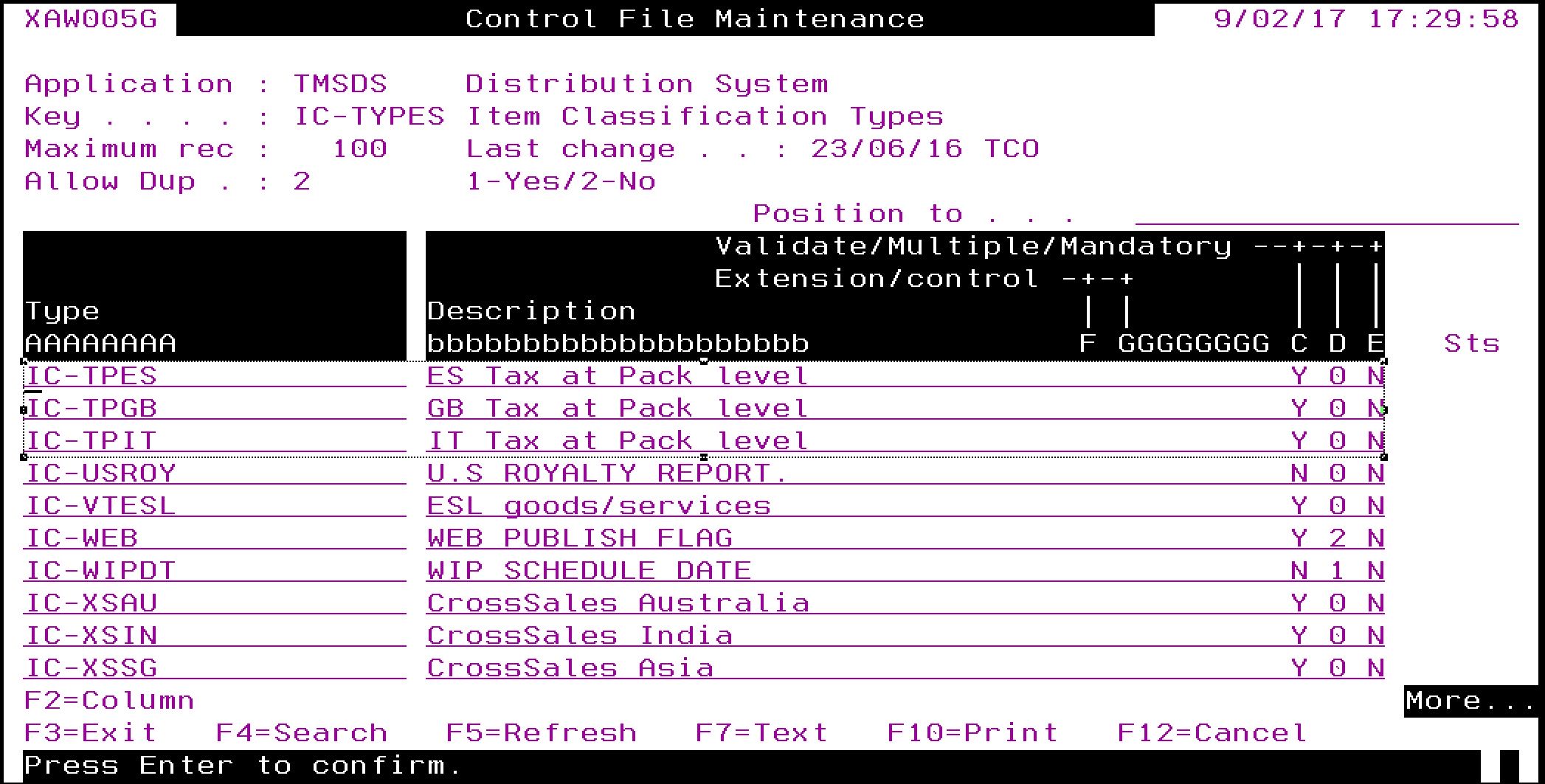Click Validate value Y in IC-TPES row
The height and width of the screenshot is (784, 1545).
pyautogui.click(x=1299, y=375)
